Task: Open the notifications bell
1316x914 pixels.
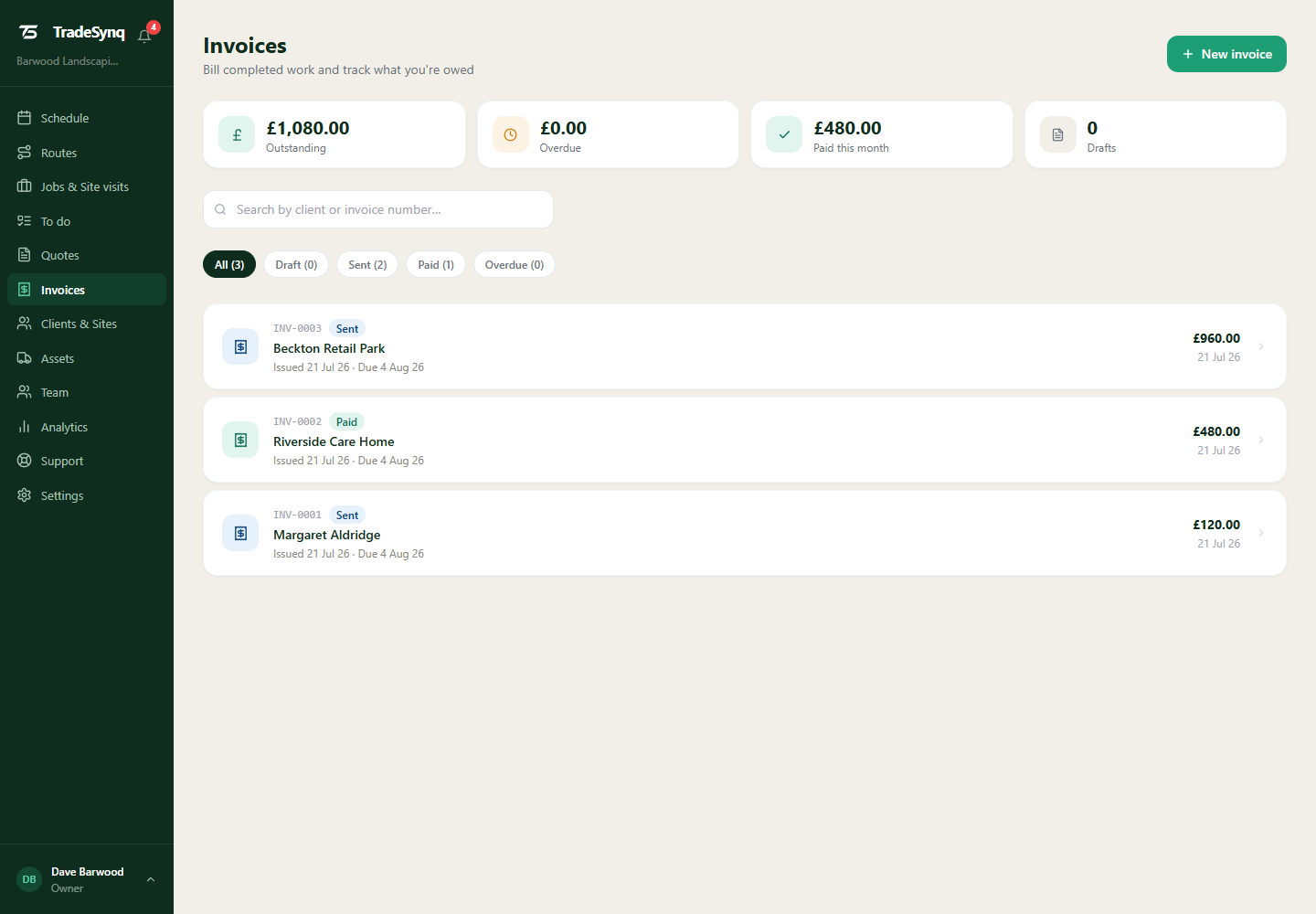Action: pyautogui.click(x=144, y=36)
